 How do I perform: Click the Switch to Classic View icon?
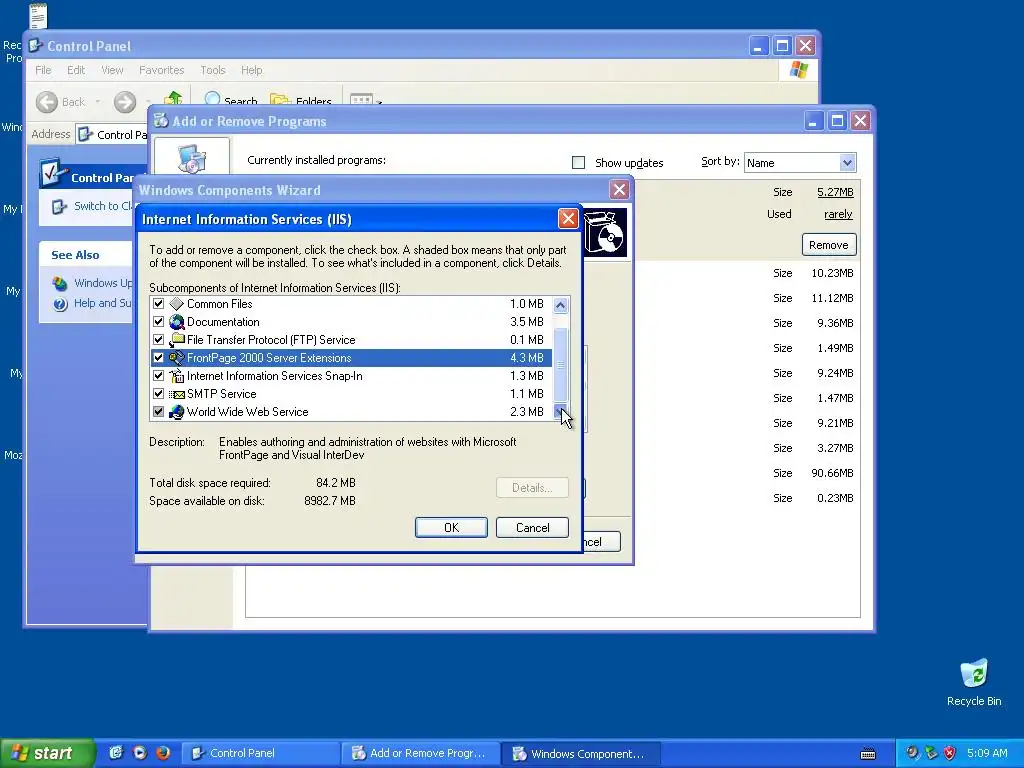click(59, 207)
